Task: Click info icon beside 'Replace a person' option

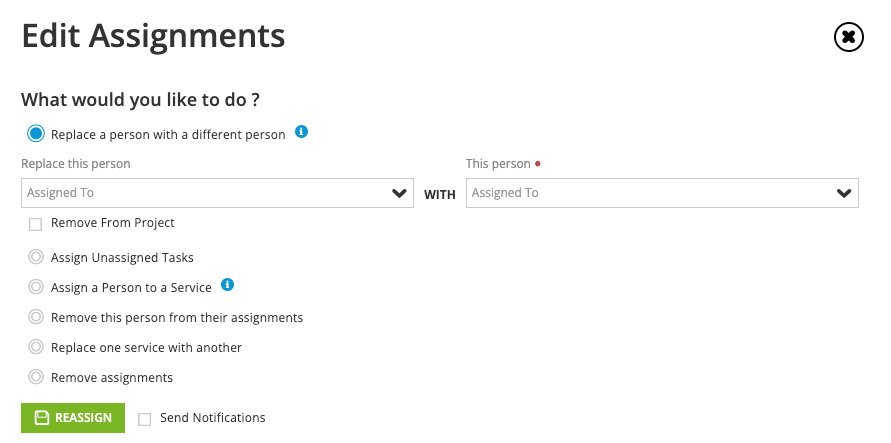Action: [x=301, y=132]
